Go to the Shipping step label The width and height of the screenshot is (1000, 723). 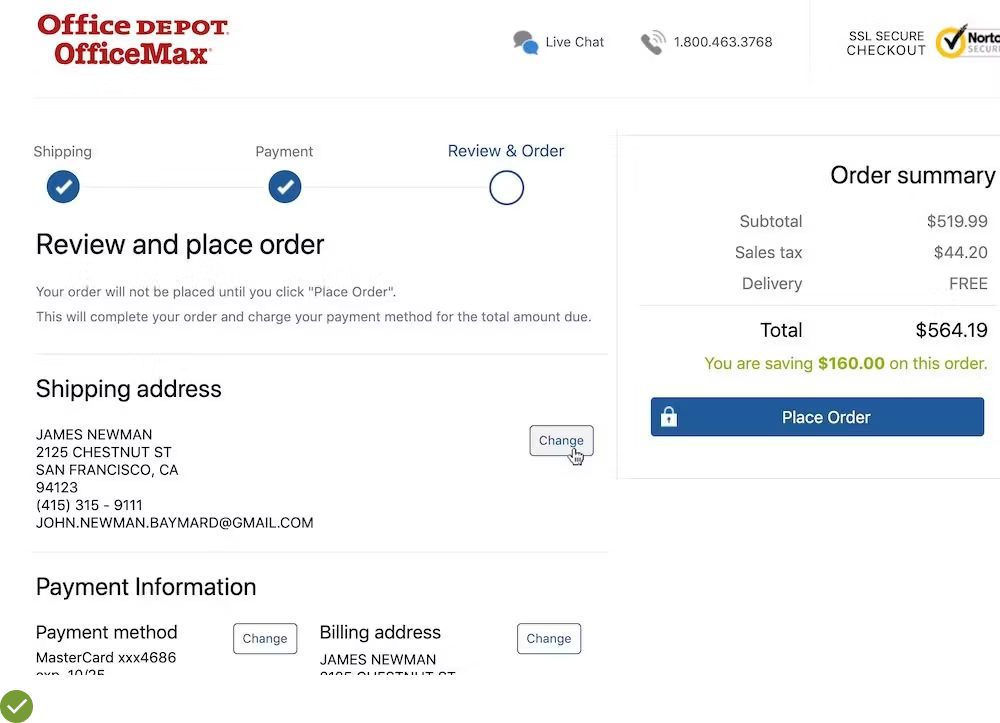[62, 152]
